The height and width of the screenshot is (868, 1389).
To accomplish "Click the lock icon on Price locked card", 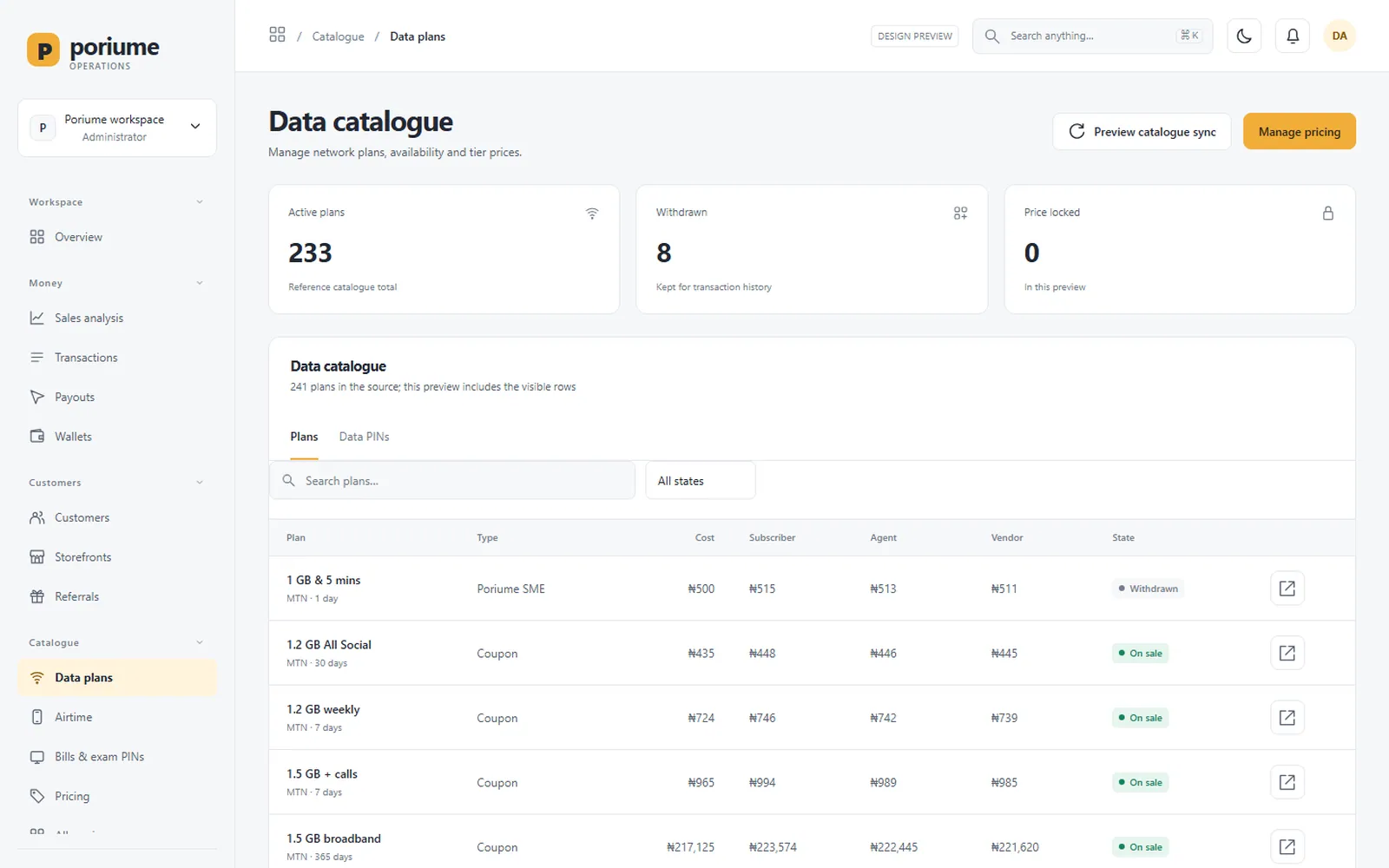I will click(1328, 214).
